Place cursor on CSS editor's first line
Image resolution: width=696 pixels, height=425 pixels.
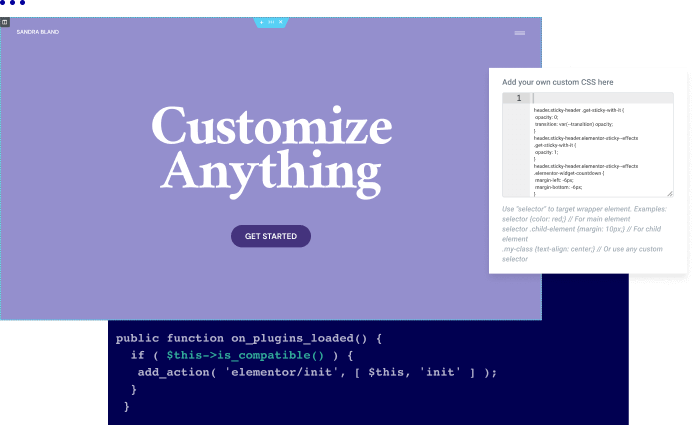600,98
